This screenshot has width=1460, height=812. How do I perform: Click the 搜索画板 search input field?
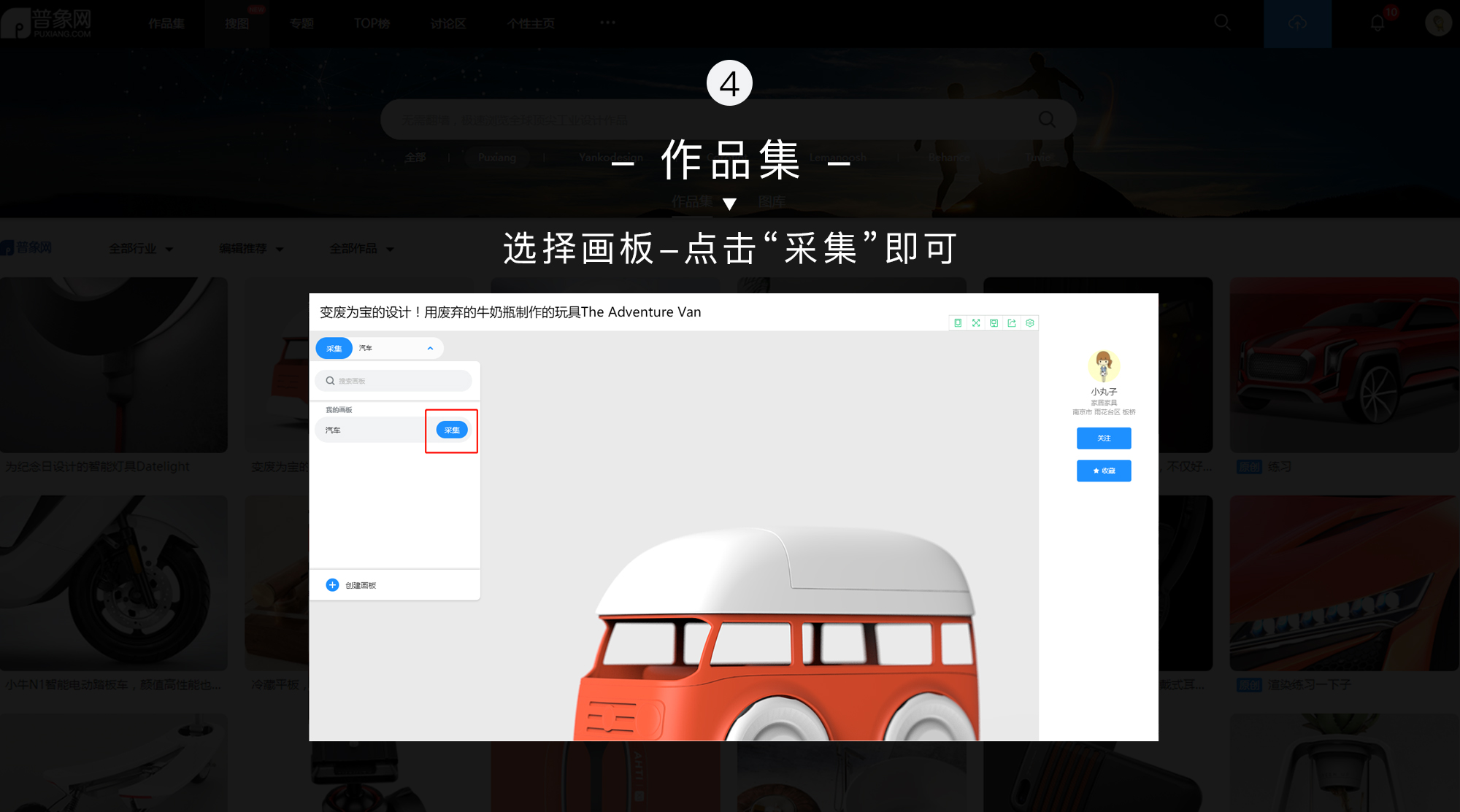394,380
